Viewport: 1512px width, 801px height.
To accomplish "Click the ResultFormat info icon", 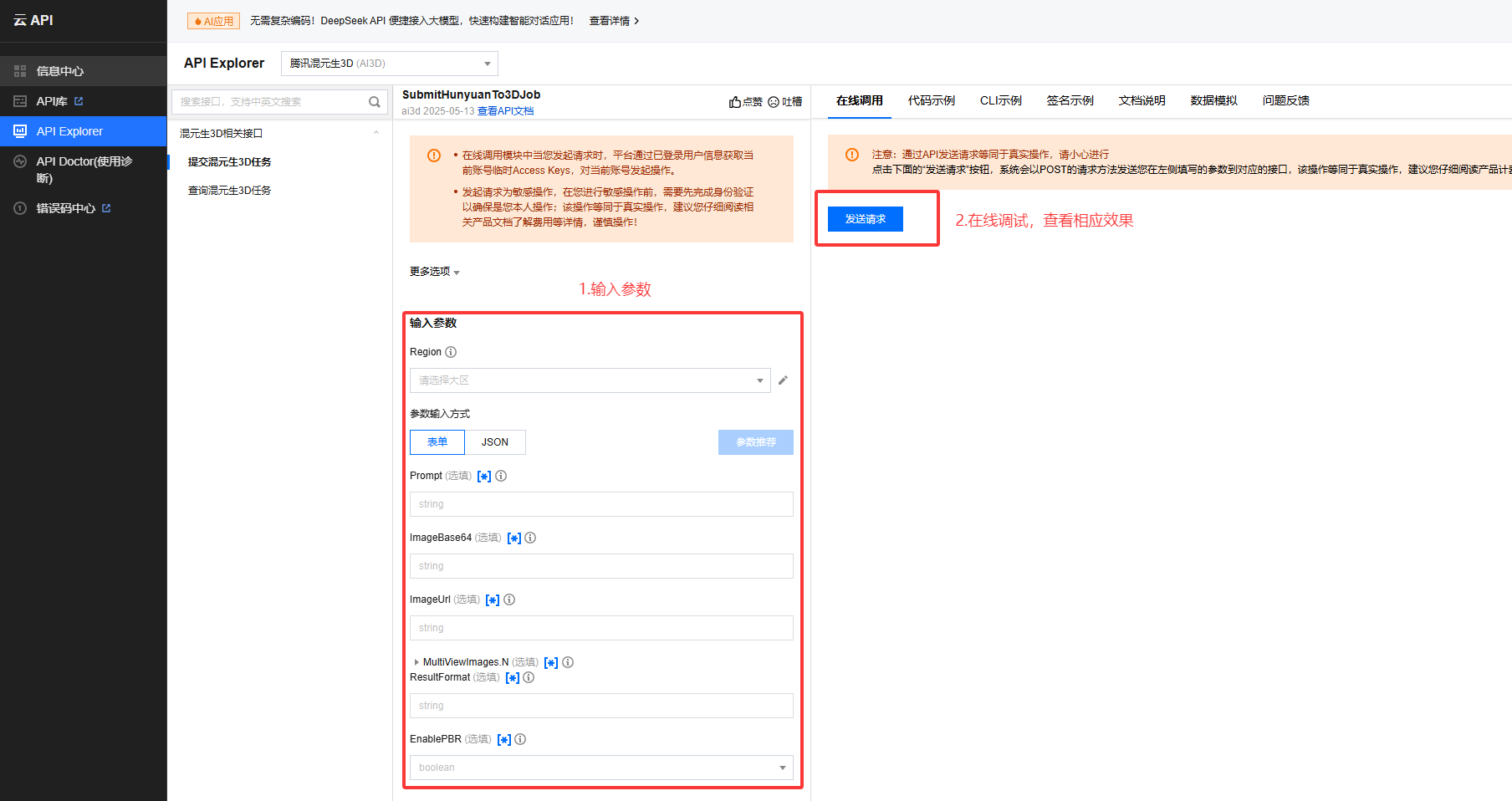I will click(529, 677).
